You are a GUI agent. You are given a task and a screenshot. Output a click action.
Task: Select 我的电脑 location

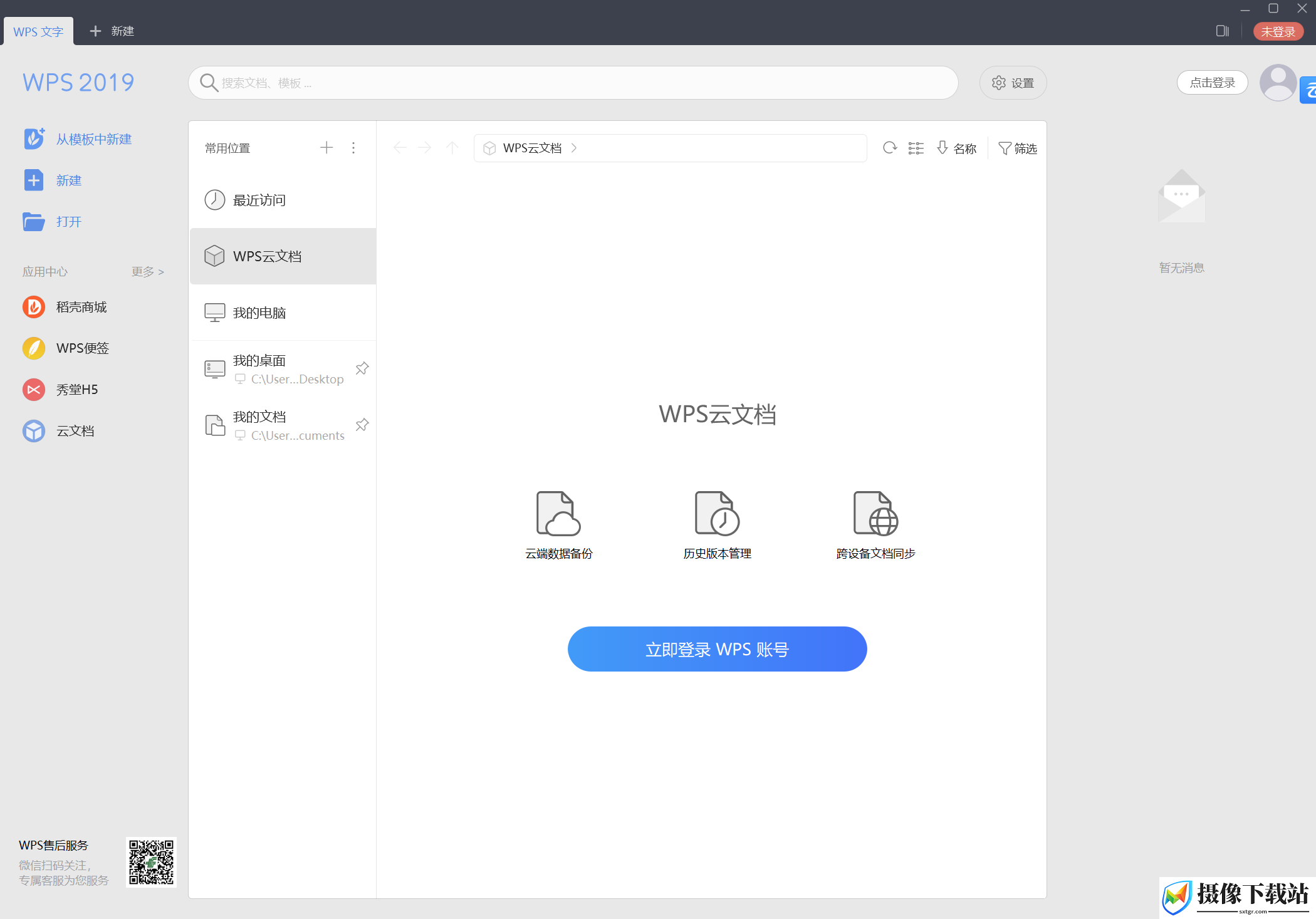[x=283, y=313]
